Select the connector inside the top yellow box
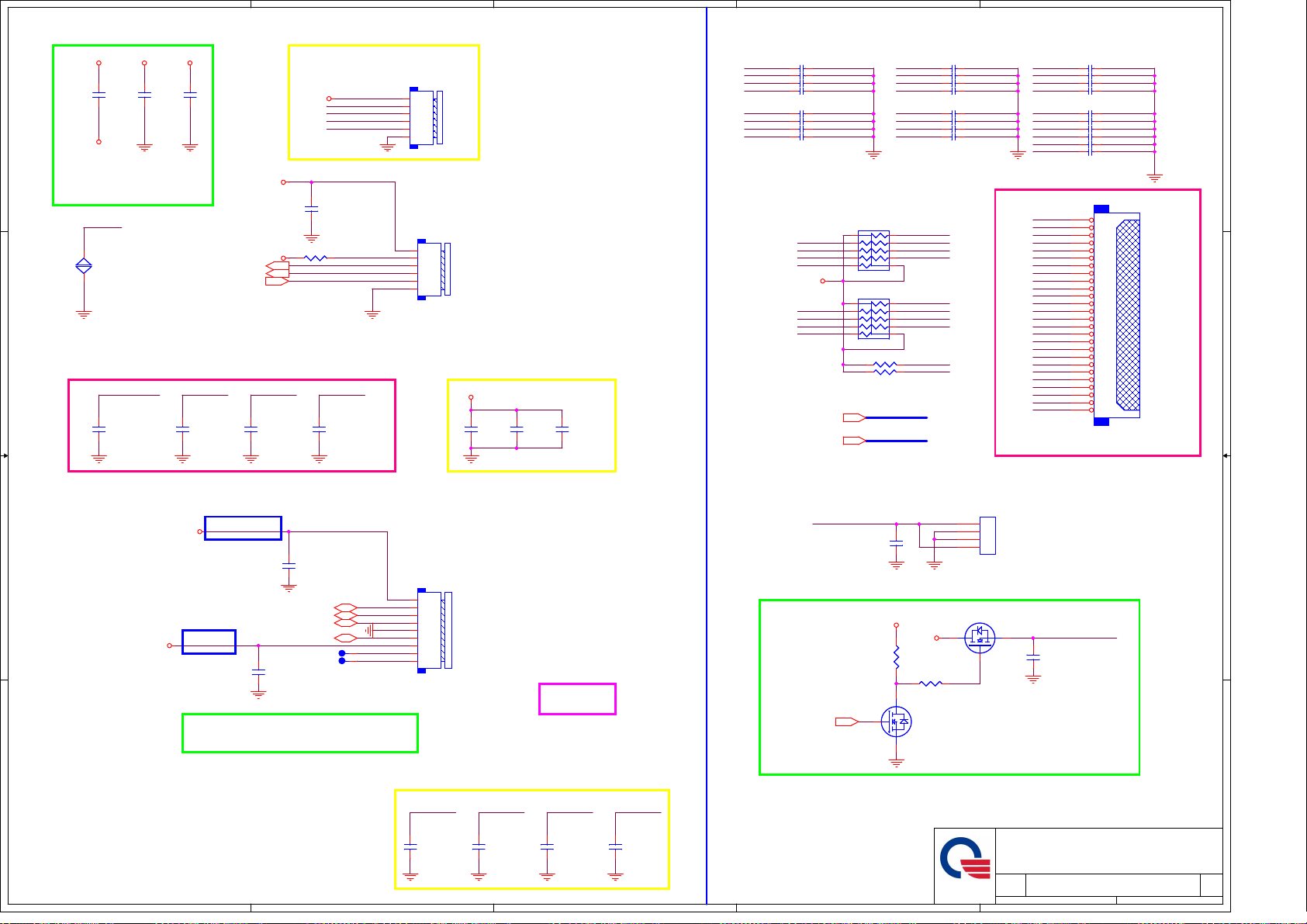Screen dimensions: 1307x924 [x=426, y=117]
